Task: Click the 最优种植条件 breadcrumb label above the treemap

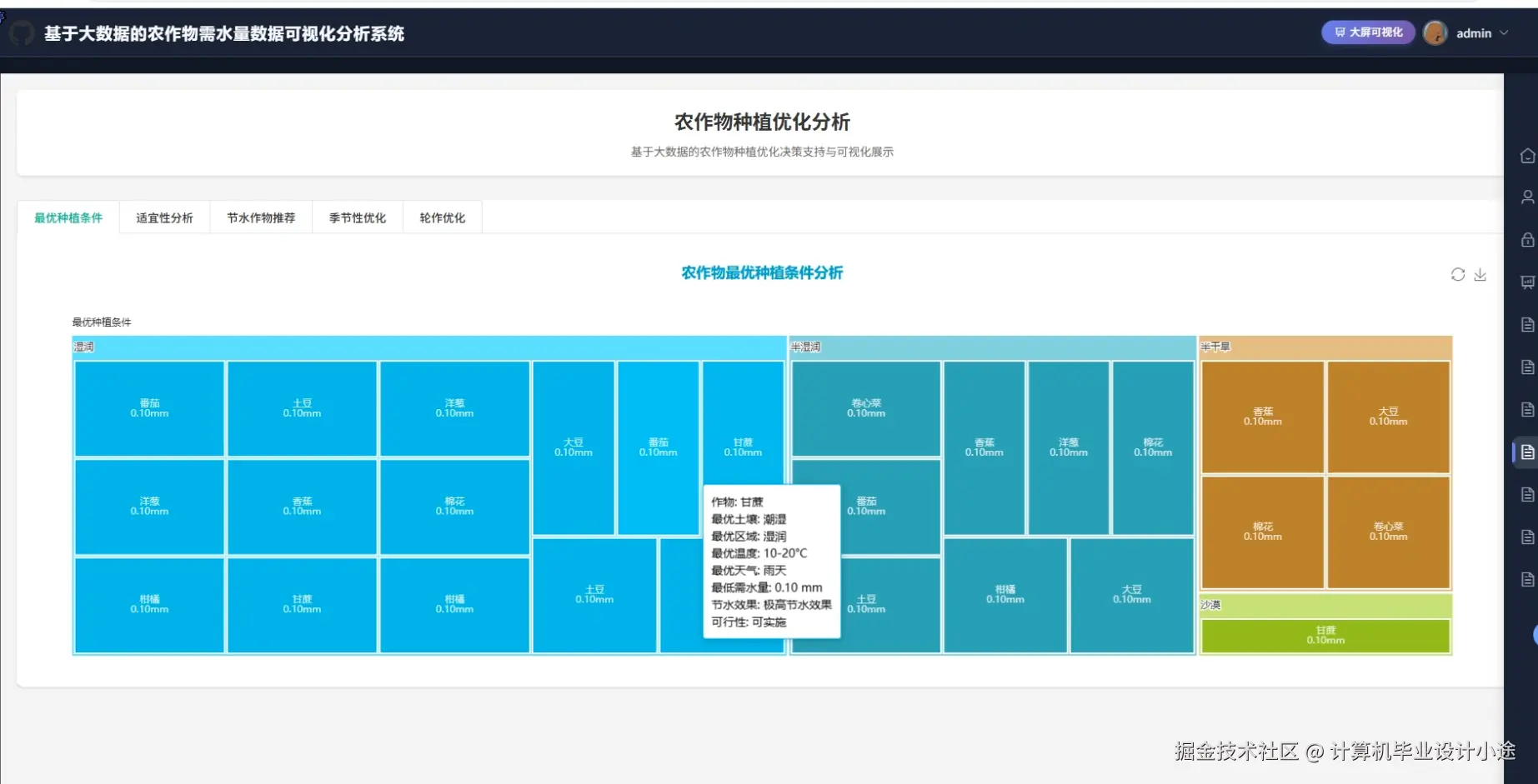Action: [102, 322]
